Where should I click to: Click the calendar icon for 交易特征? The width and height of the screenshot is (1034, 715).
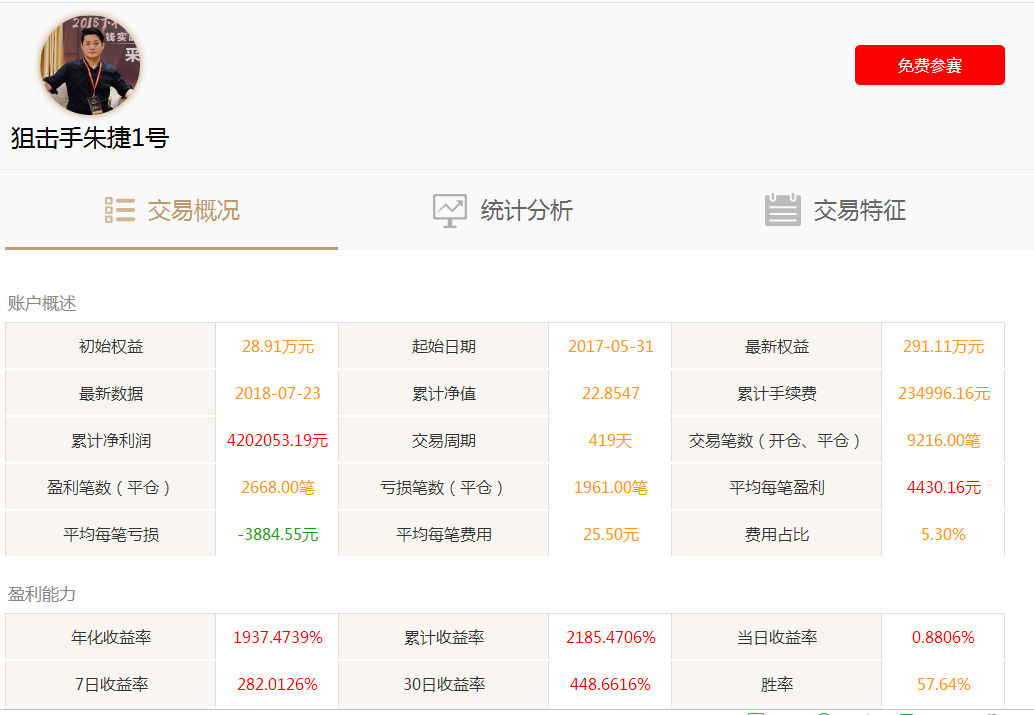(782, 210)
